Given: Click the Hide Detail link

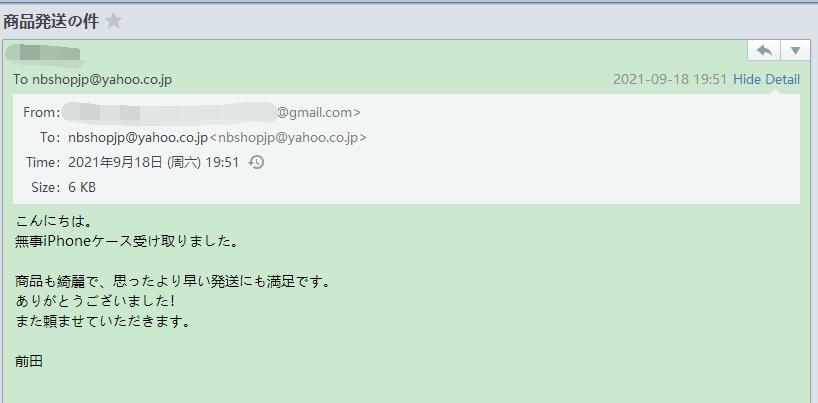Looking at the screenshot, I should pos(766,79).
